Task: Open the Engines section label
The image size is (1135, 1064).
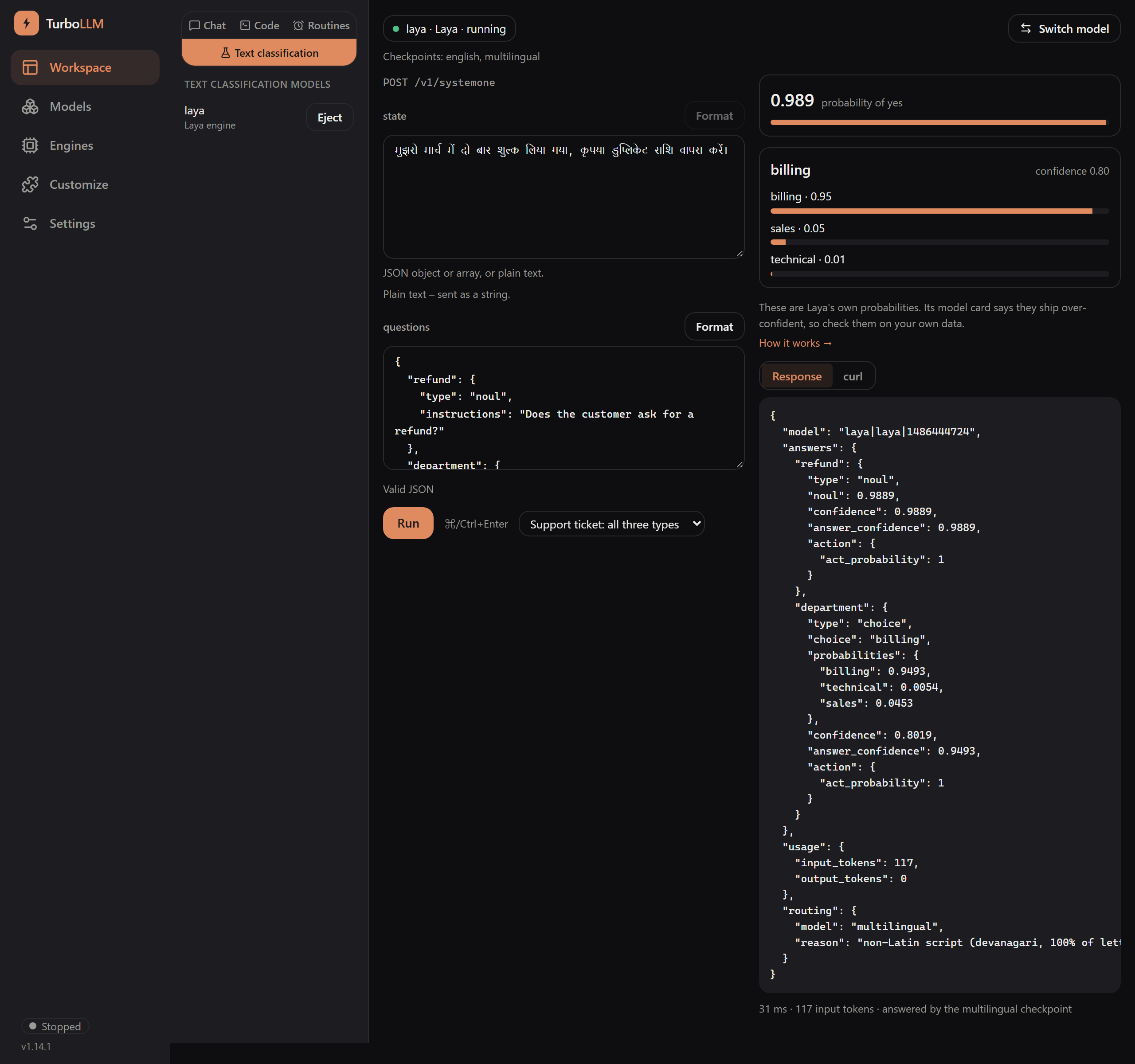Action: pyautogui.click(x=71, y=145)
